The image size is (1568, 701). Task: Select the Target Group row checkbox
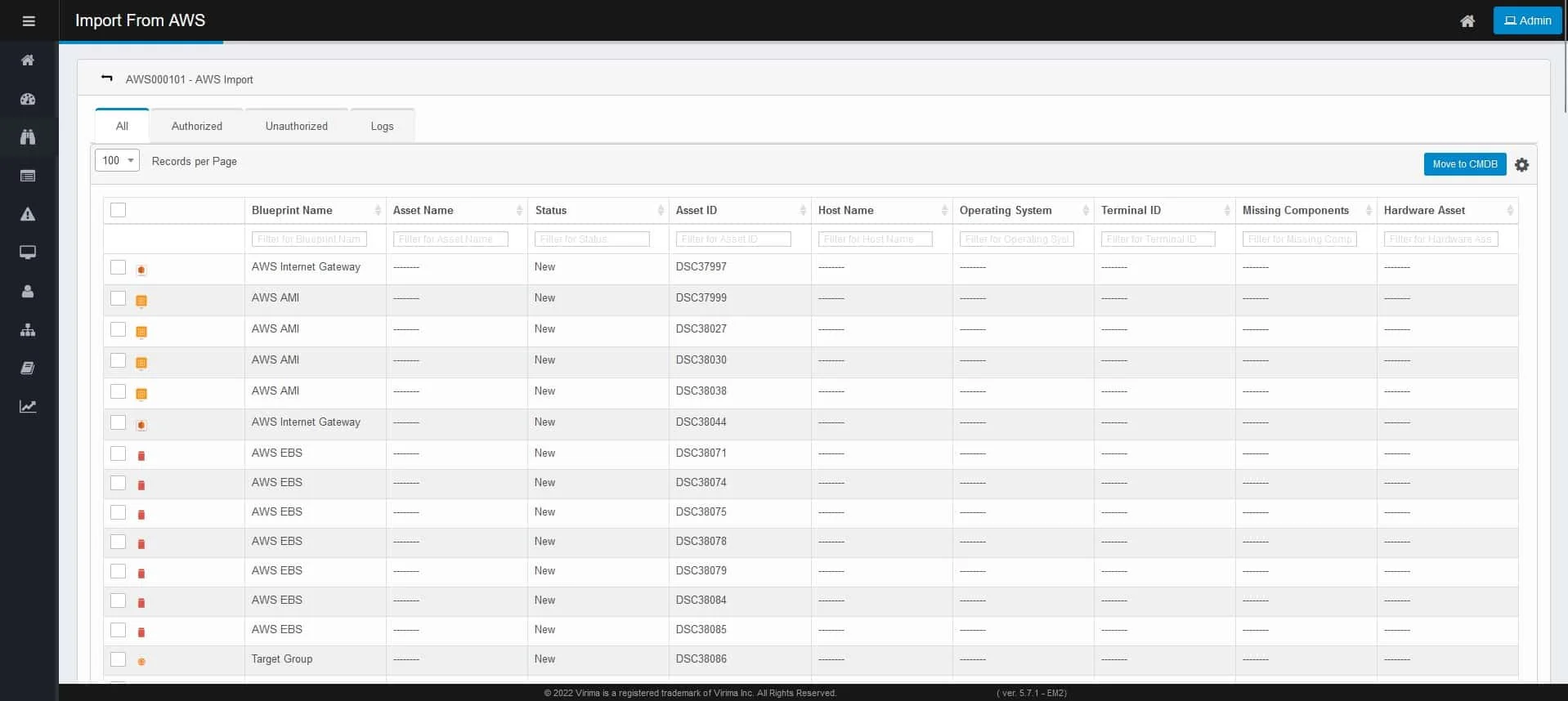click(119, 659)
